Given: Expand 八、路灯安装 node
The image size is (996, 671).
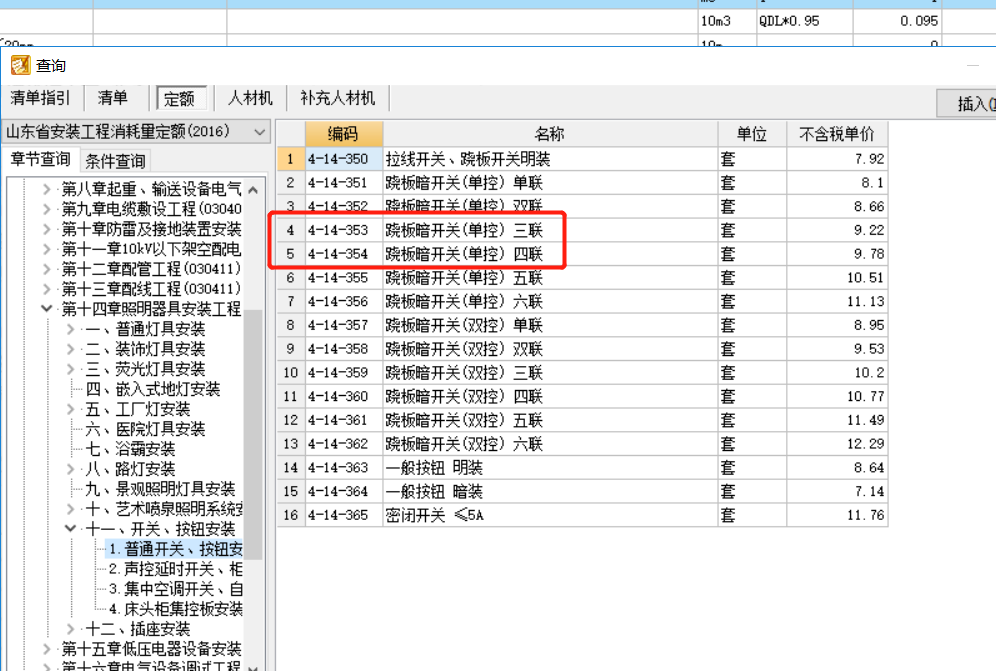Looking at the screenshot, I should [x=71, y=469].
